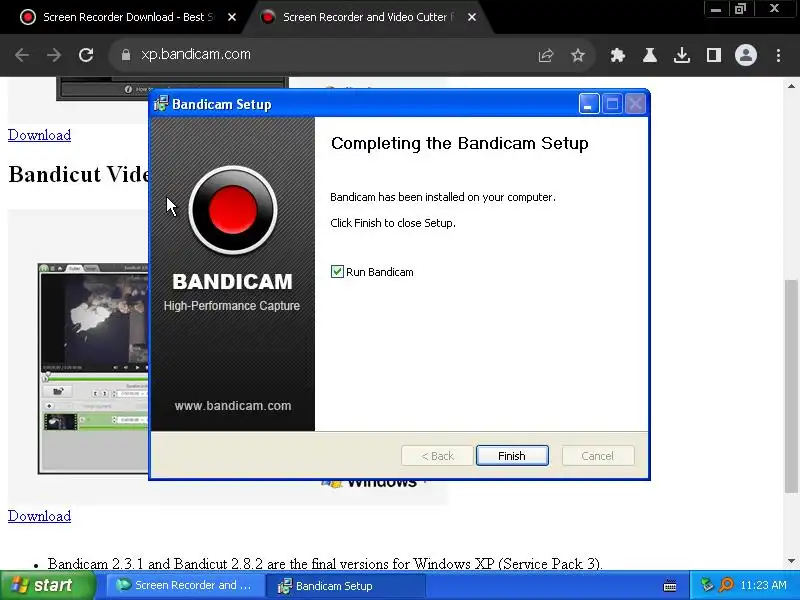Open the browser profile avatar

pos(745,55)
